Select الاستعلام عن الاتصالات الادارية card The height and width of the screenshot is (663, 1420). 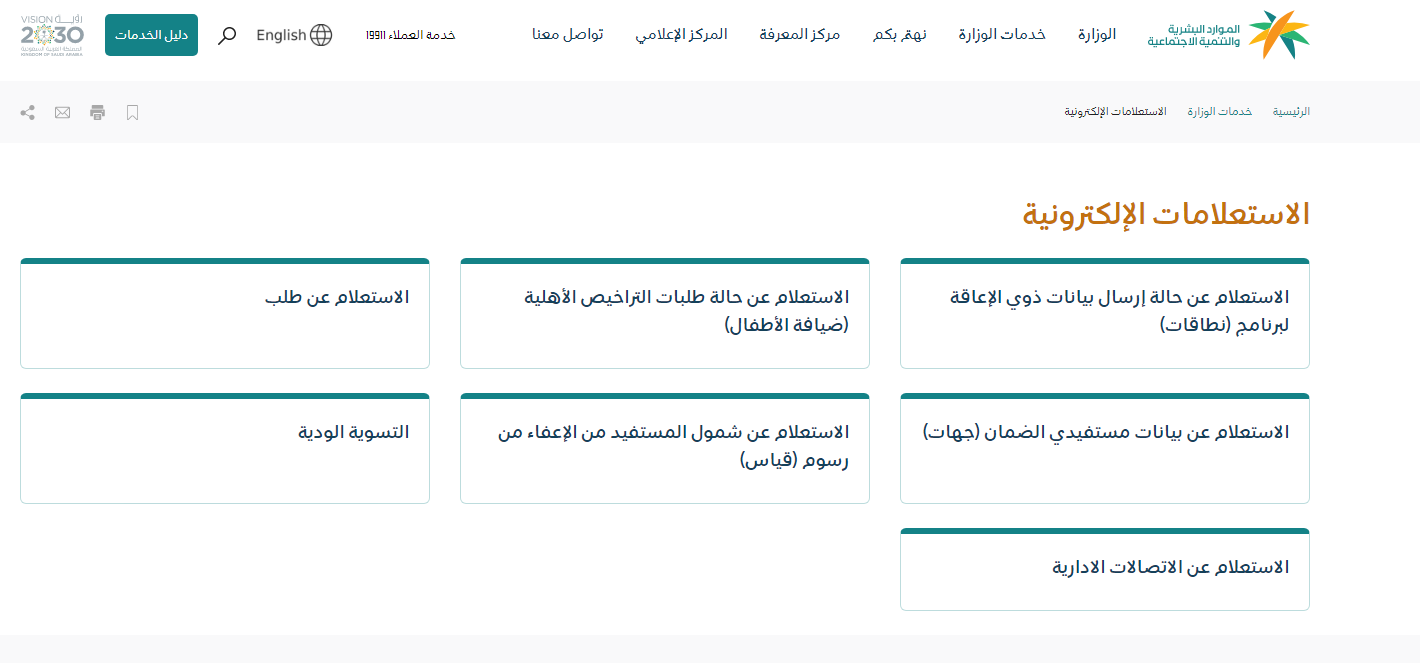coord(1104,568)
